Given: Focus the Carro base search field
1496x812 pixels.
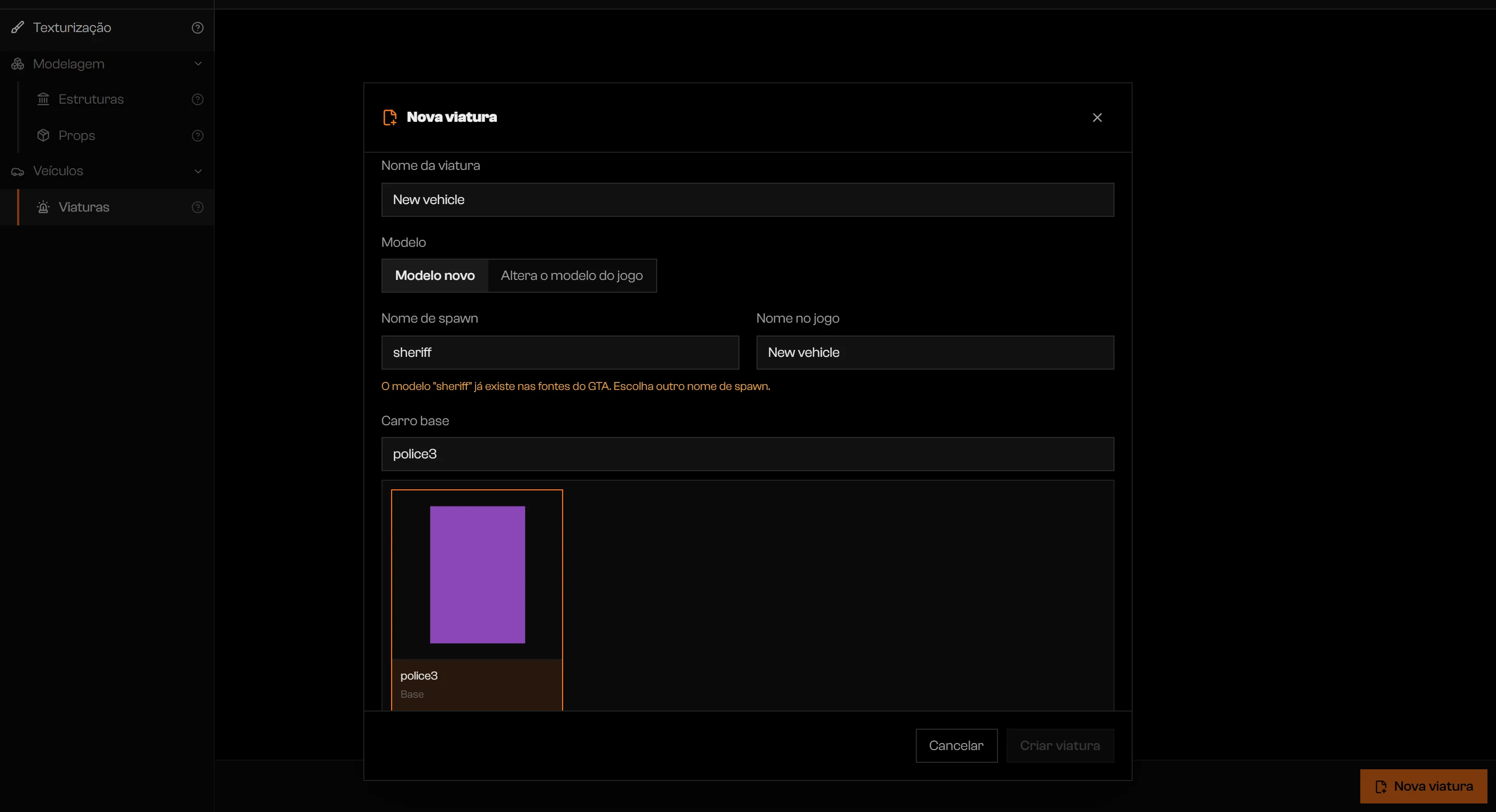Looking at the screenshot, I should [747, 454].
